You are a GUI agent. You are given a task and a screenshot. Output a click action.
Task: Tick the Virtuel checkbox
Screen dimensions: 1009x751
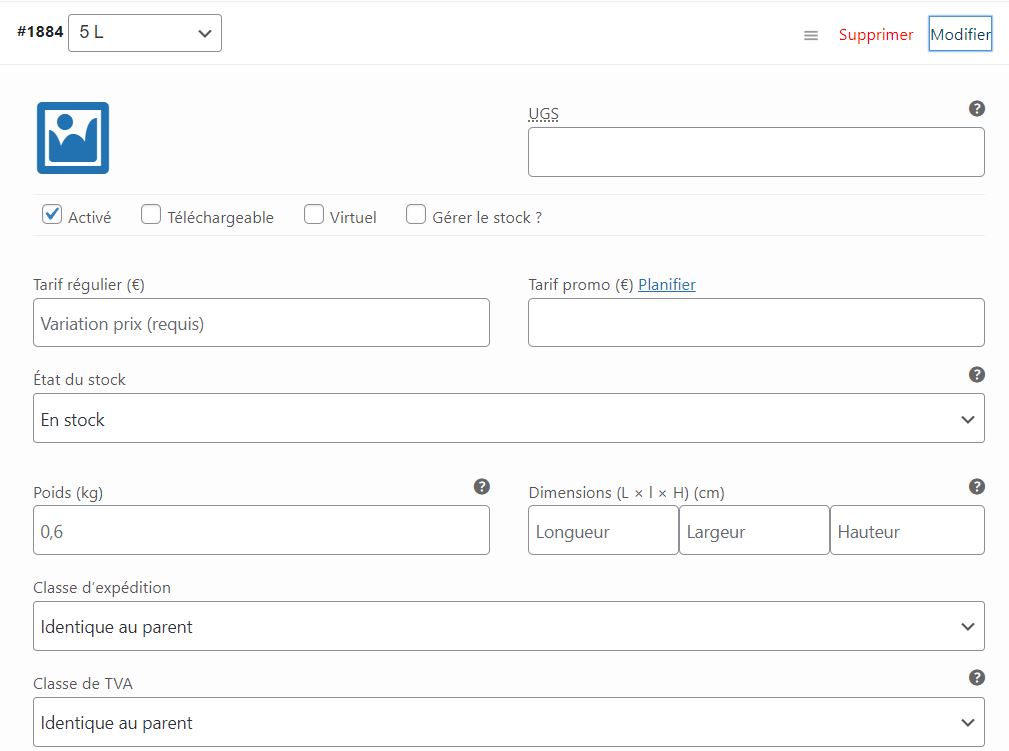click(314, 214)
